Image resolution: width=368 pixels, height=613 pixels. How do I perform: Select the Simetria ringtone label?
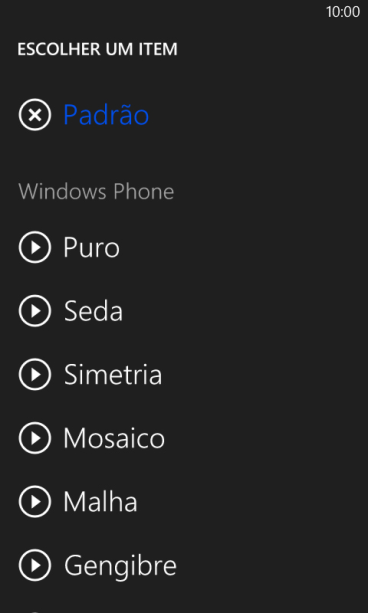click(113, 375)
